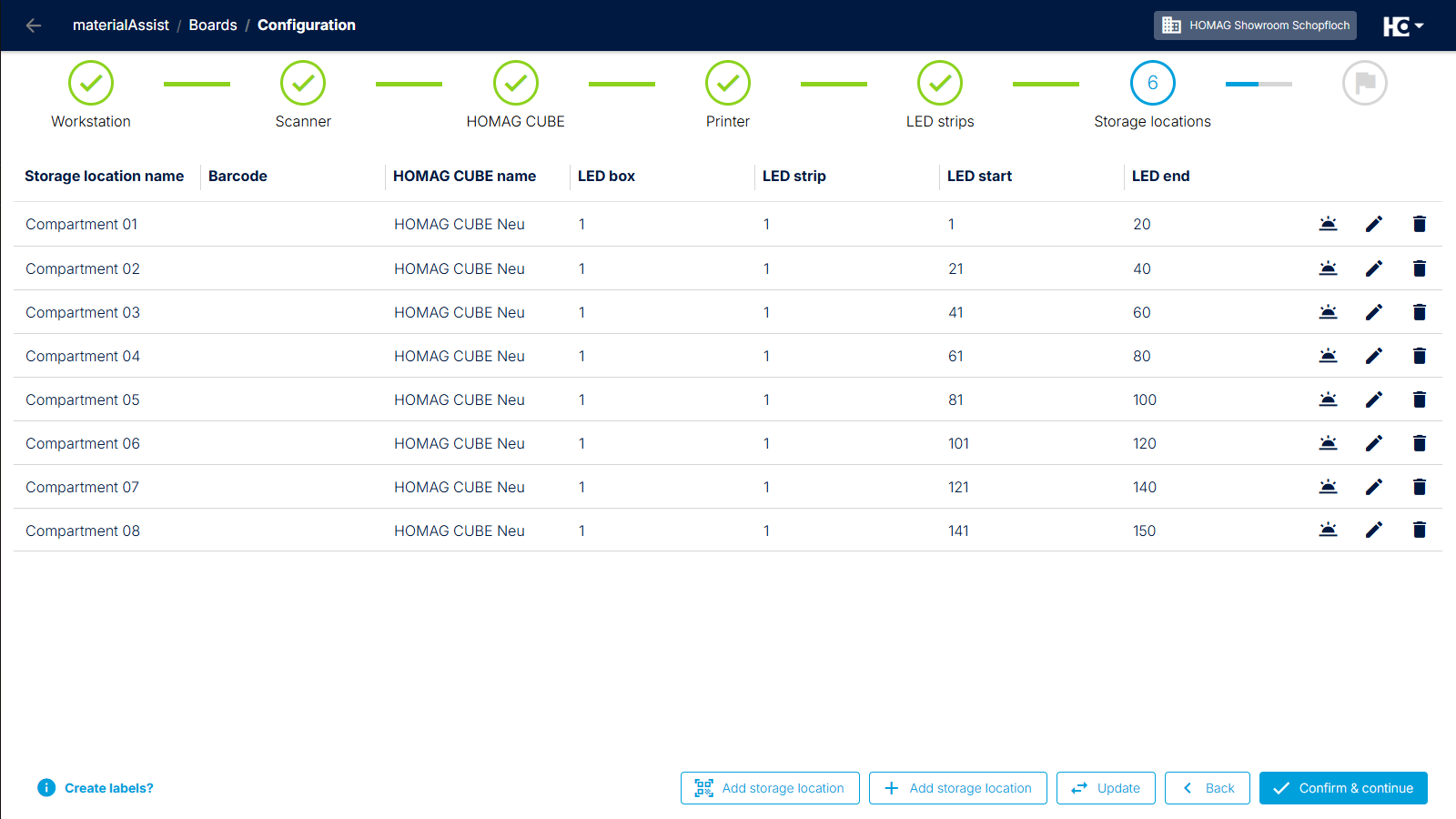The height and width of the screenshot is (819, 1456).
Task: Delete Compartment 06 with the trash icon
Action: 1420,443
